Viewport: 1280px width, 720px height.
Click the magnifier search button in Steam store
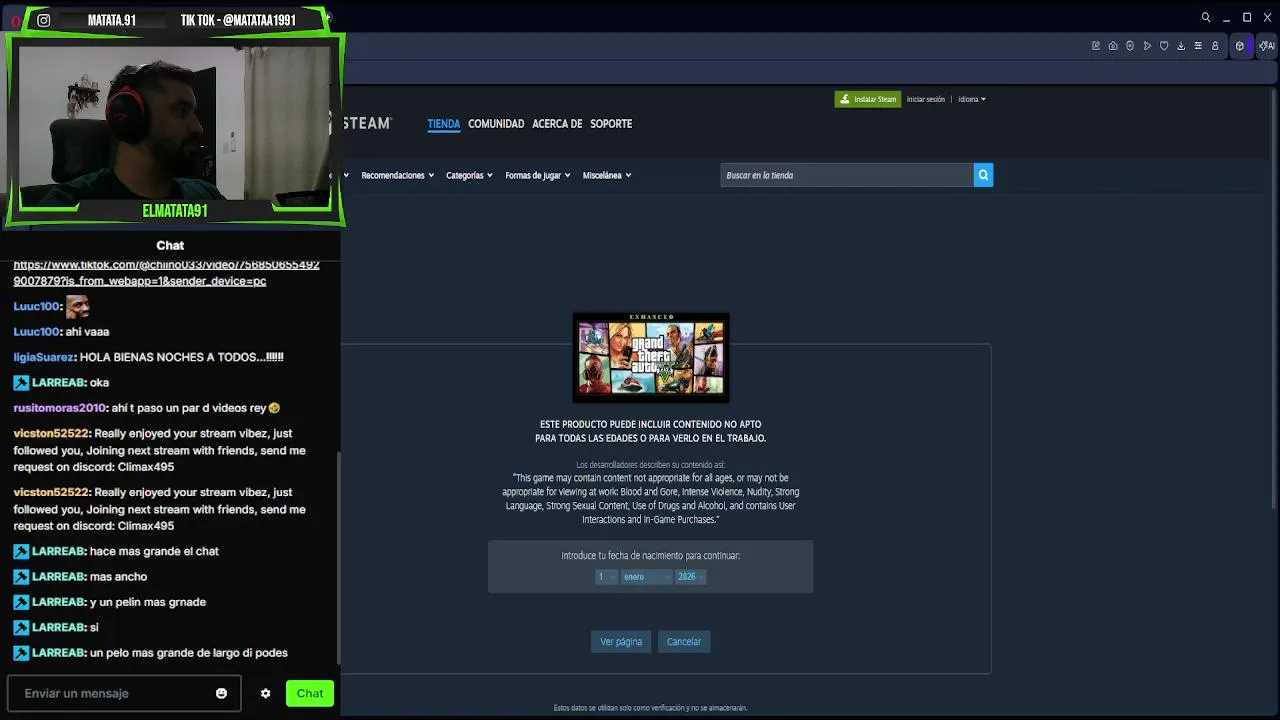pos(983,175)
